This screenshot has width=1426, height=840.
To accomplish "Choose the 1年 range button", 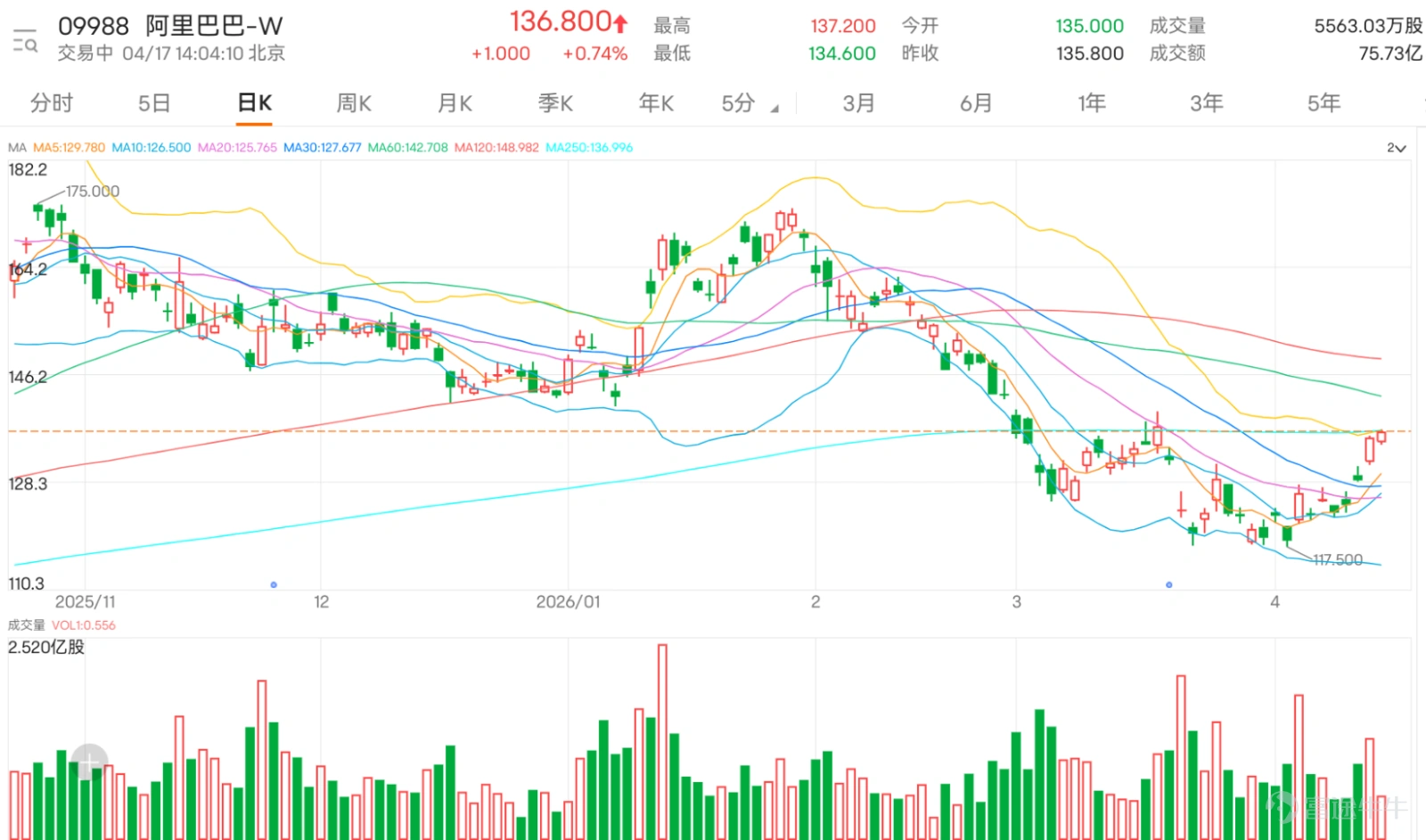I will point(1092,103).
